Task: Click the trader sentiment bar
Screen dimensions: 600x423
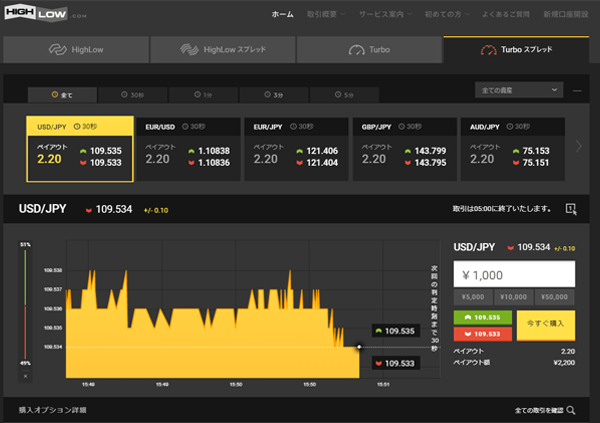Action: 25,304
